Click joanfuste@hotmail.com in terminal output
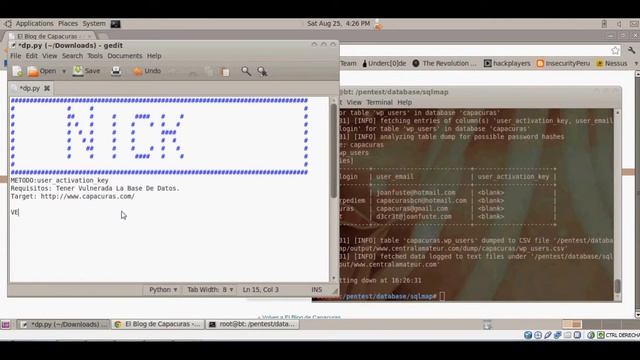 [416, 193]
